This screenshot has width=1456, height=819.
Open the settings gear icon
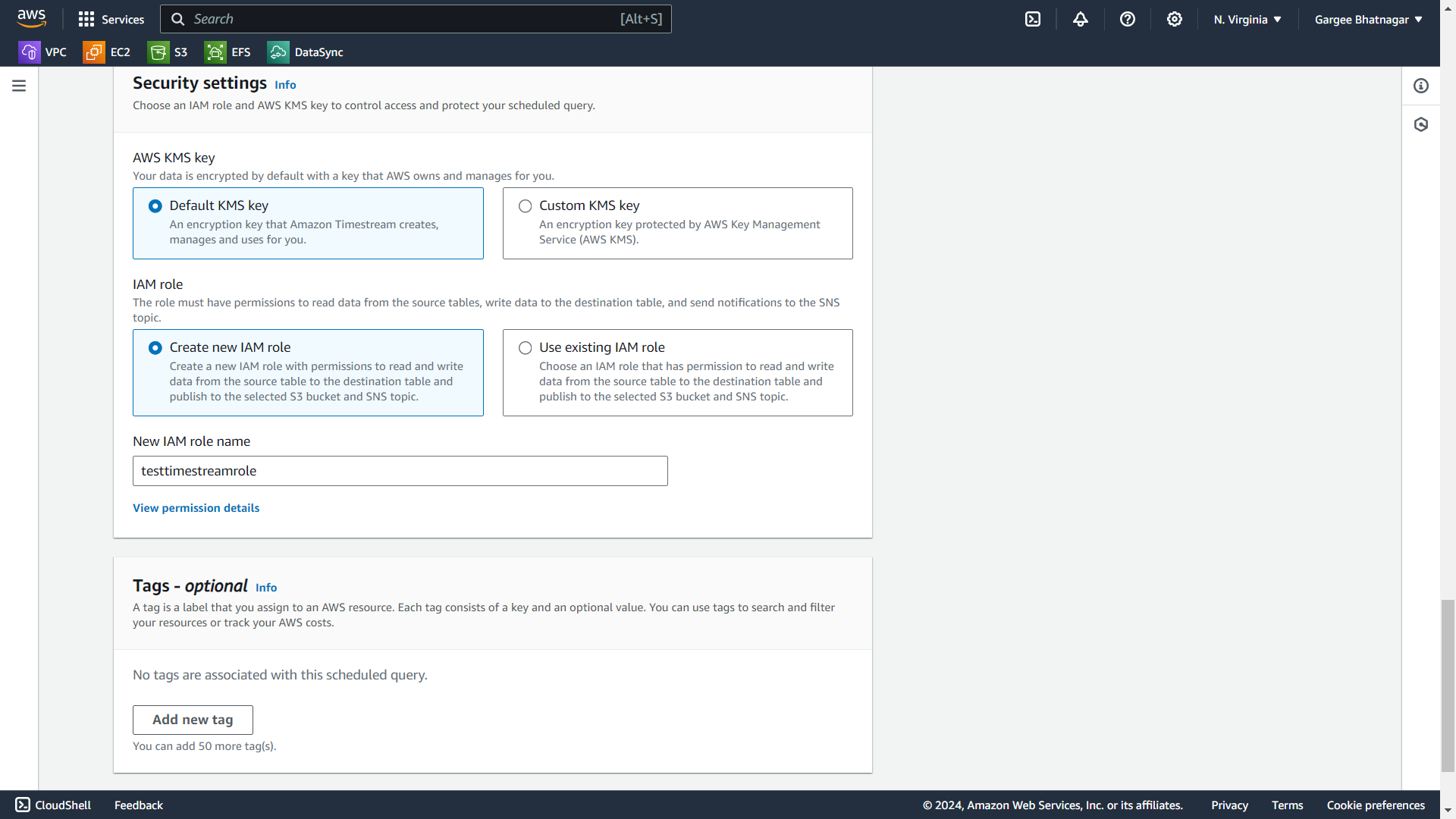click(x=1174, y=19)
